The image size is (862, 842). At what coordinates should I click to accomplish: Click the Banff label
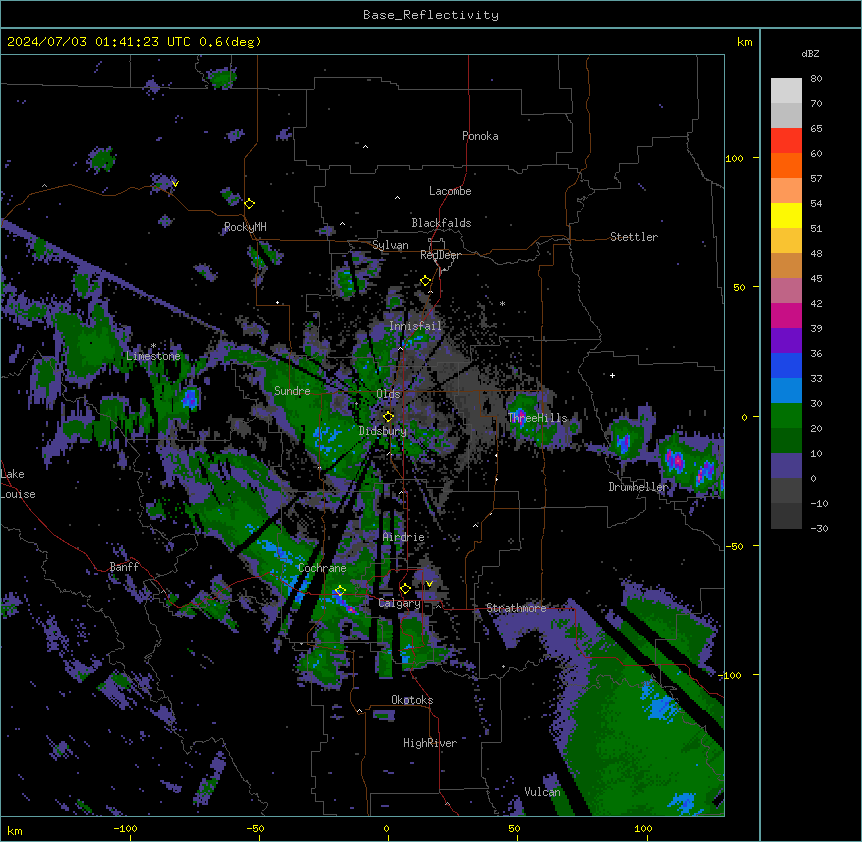[x=124, y=567]
